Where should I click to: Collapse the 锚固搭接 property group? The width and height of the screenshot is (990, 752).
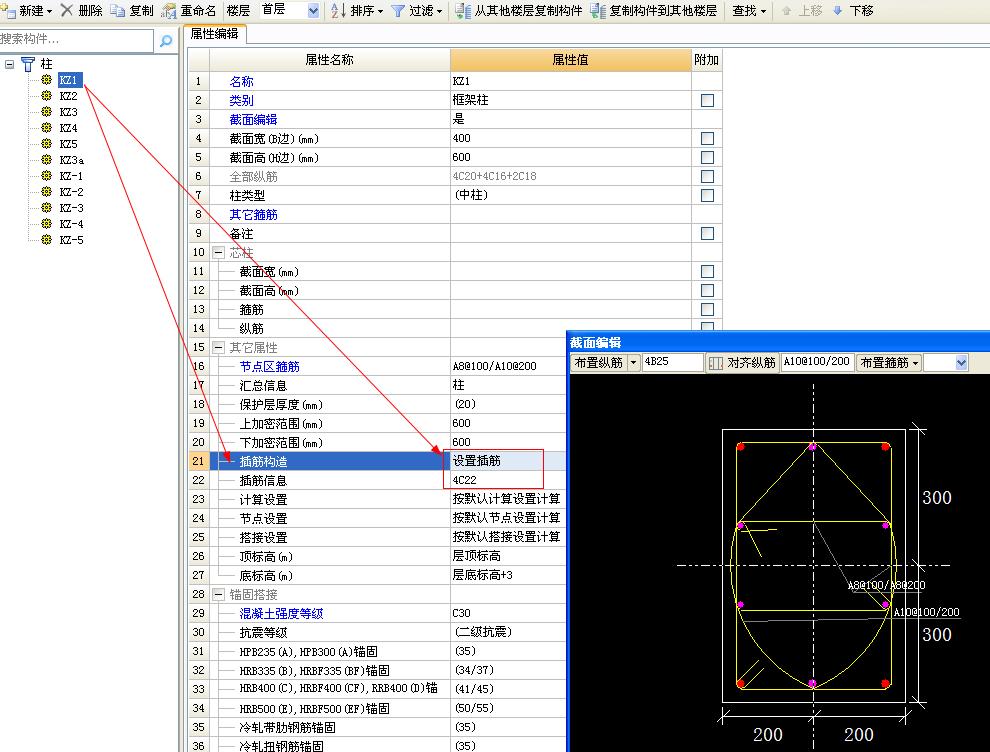point(218,594)
